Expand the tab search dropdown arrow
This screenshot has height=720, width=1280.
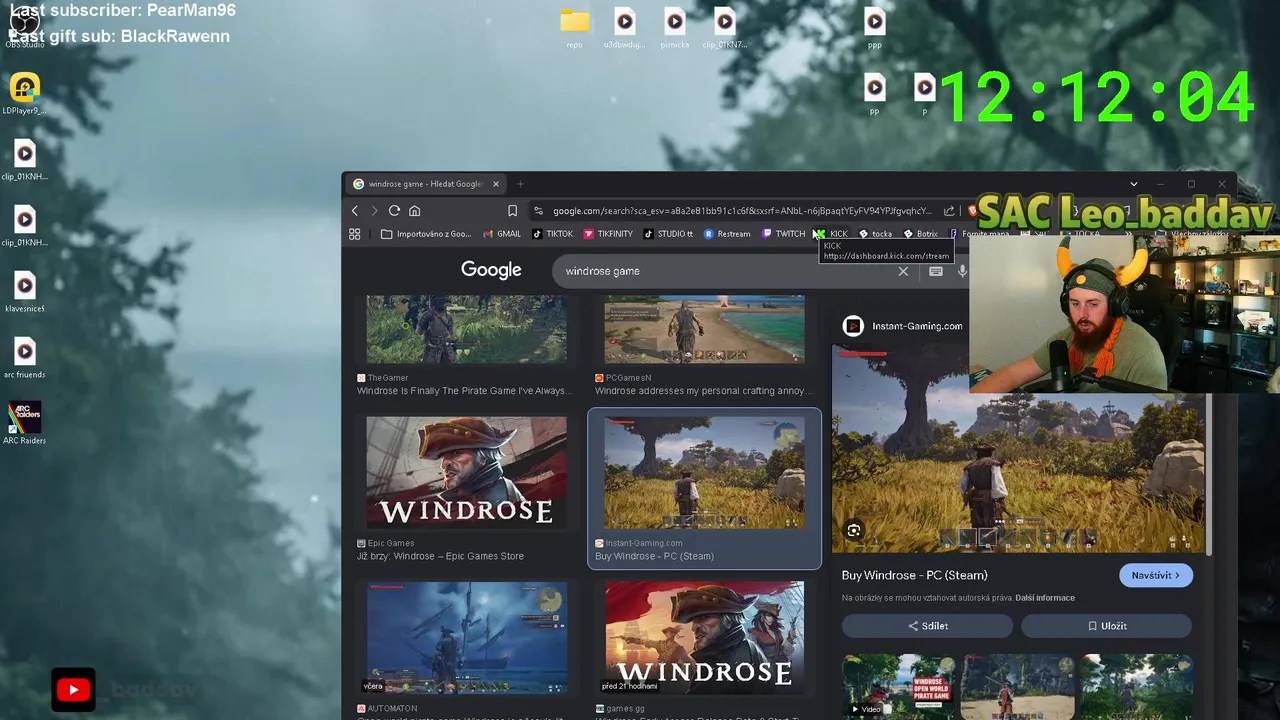1133,184
